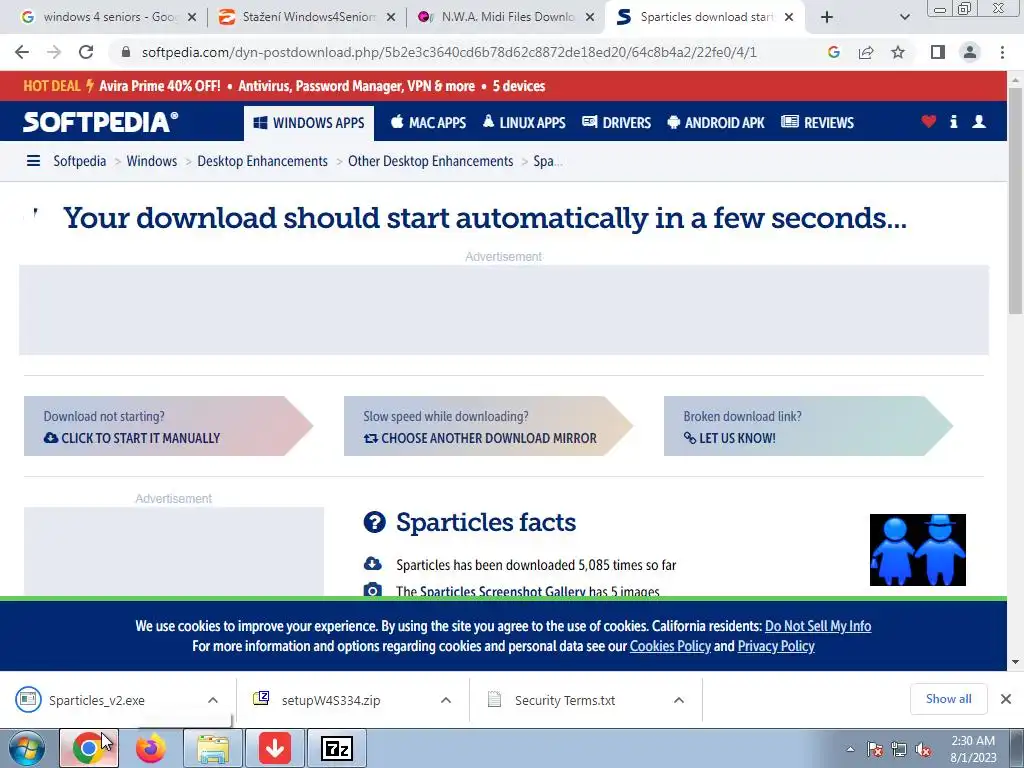Open the tab search dropdown arrow
The width and height of the screenshot is (1024, 768).
(904, 17)
